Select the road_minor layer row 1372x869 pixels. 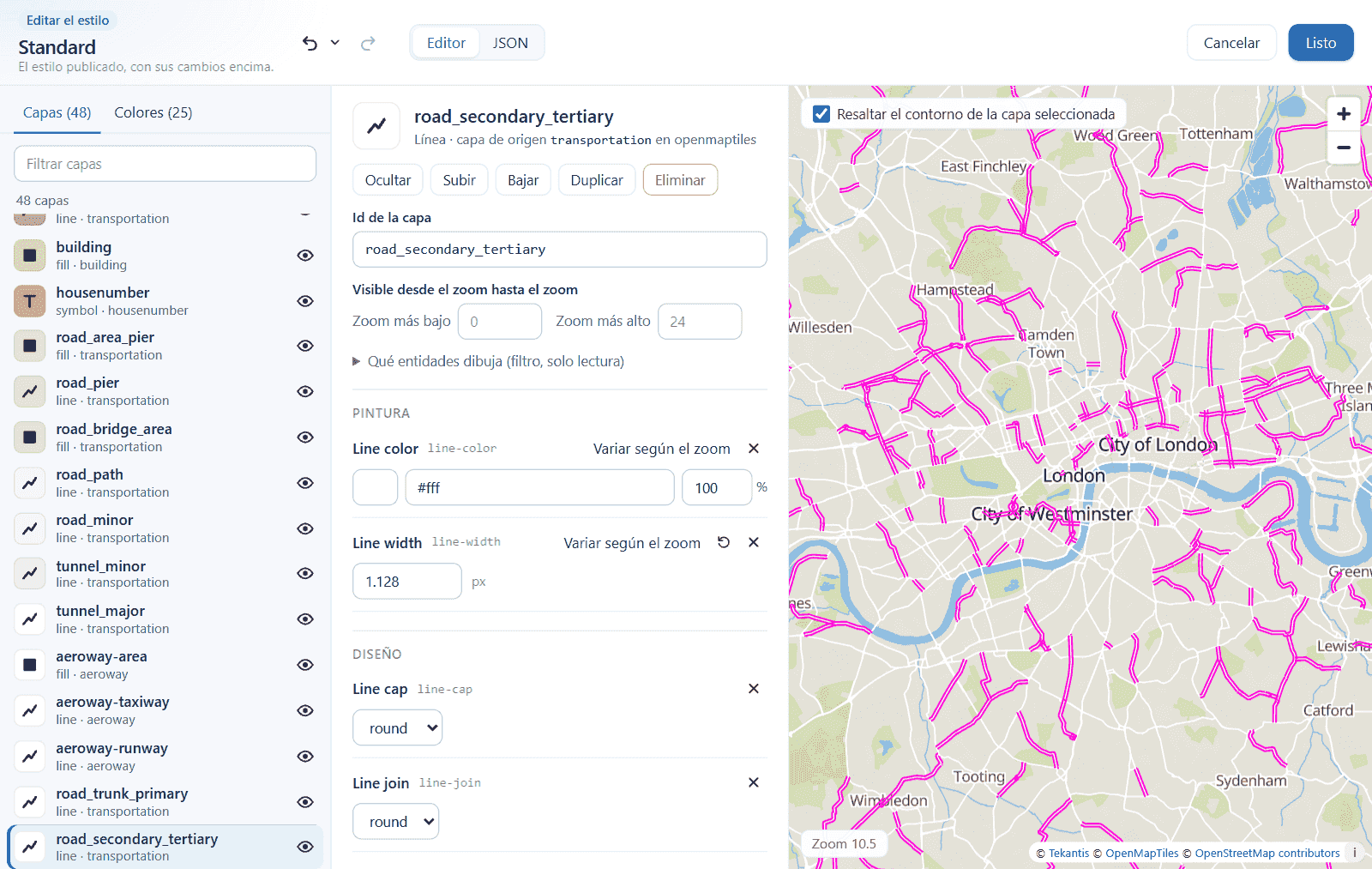coord(165,528)
